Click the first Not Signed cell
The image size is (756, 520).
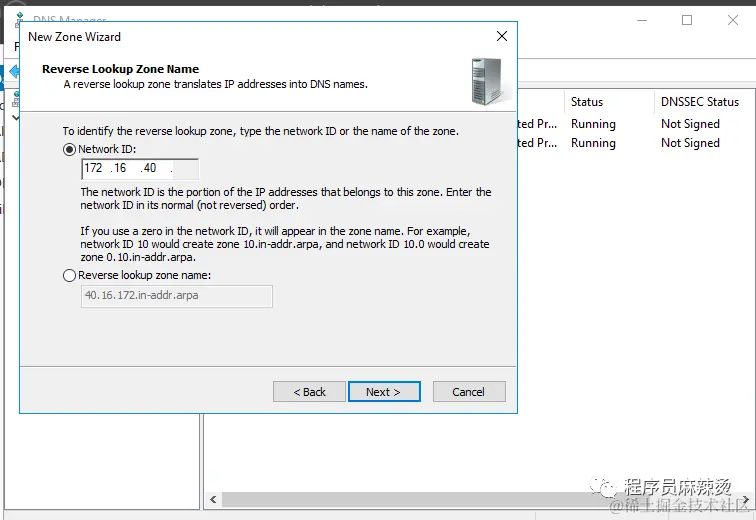690,124
